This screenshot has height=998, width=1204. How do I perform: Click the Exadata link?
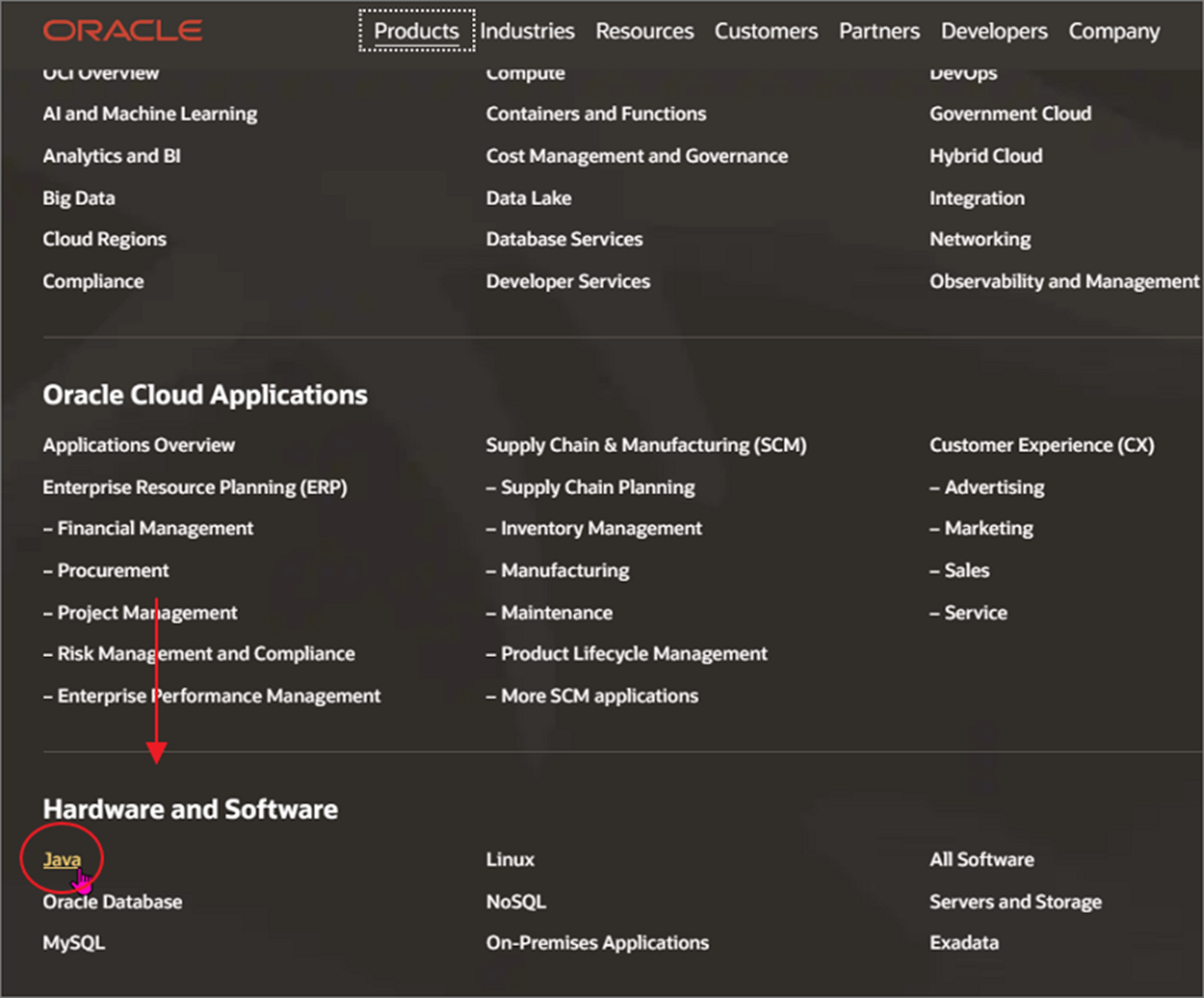964,942
